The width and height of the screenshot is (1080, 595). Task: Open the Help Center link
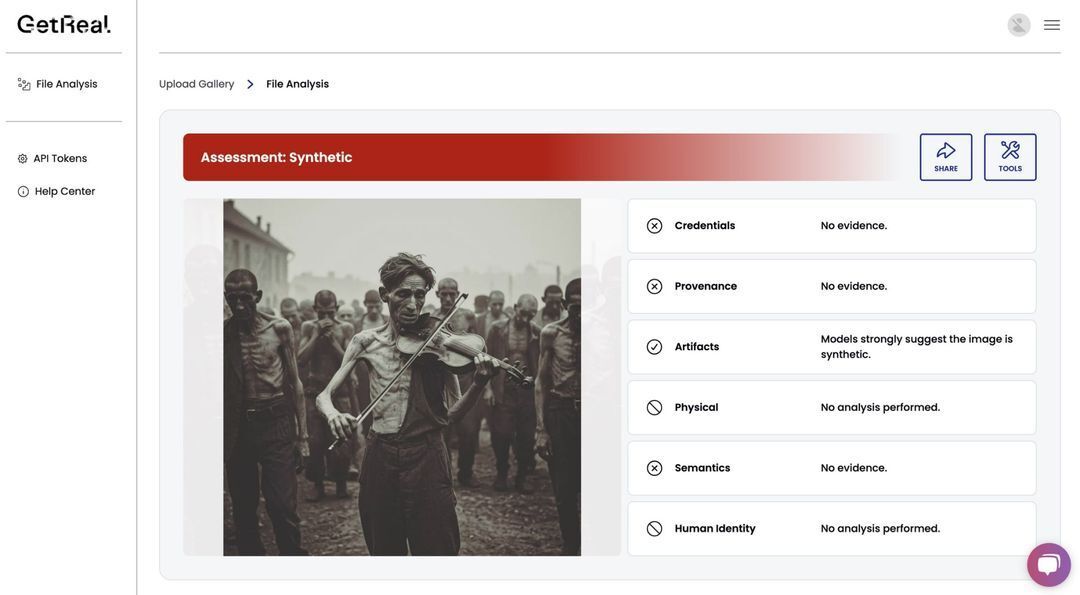[65, 191]
